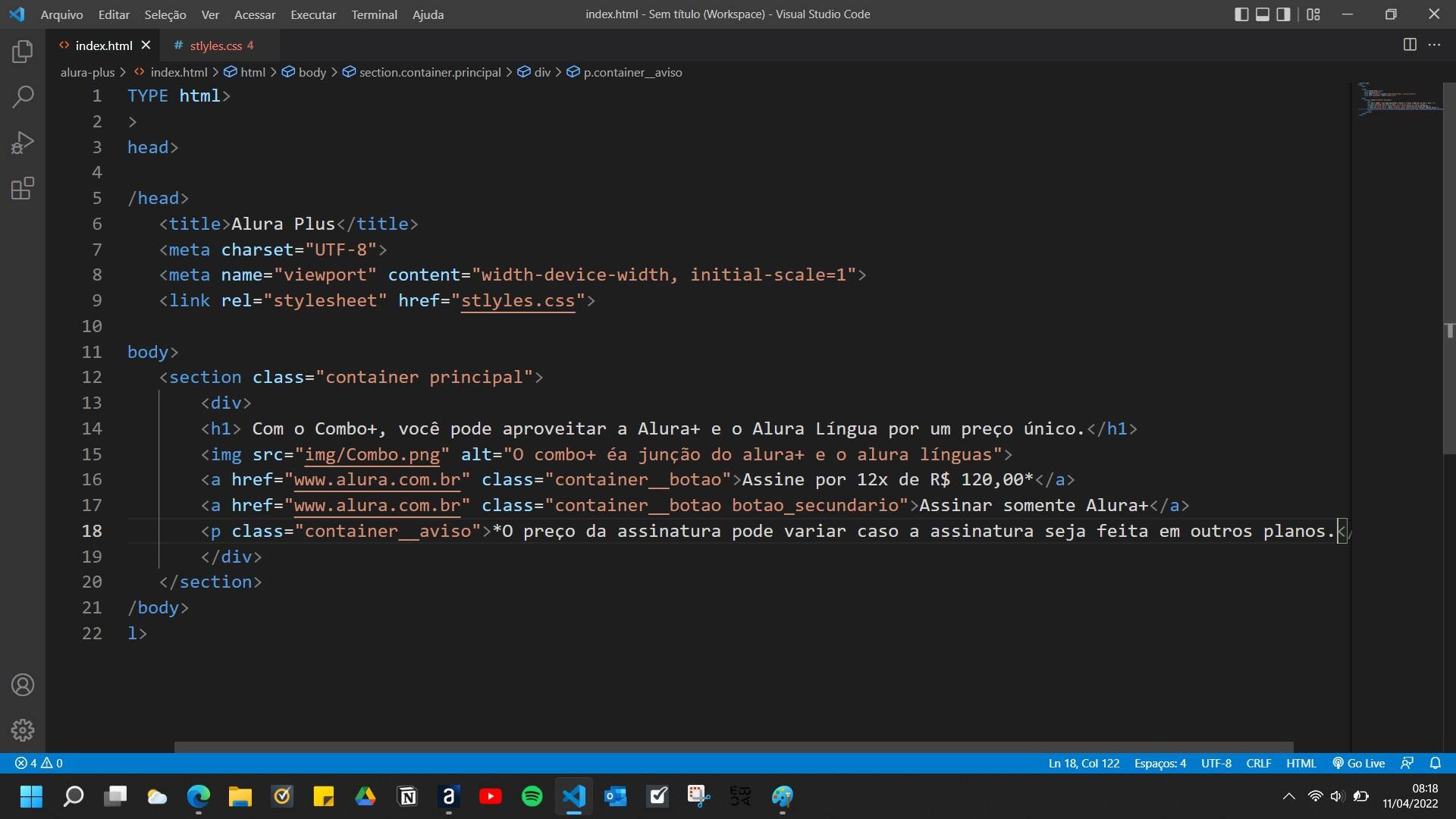Change end of line sequence CRLF

pos(1258,763)
